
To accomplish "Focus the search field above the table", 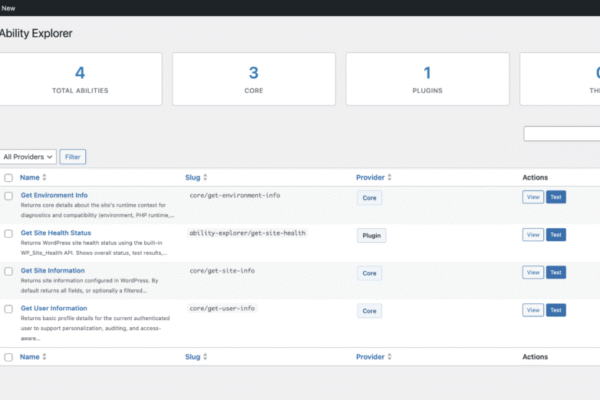I will pos(562,134).
